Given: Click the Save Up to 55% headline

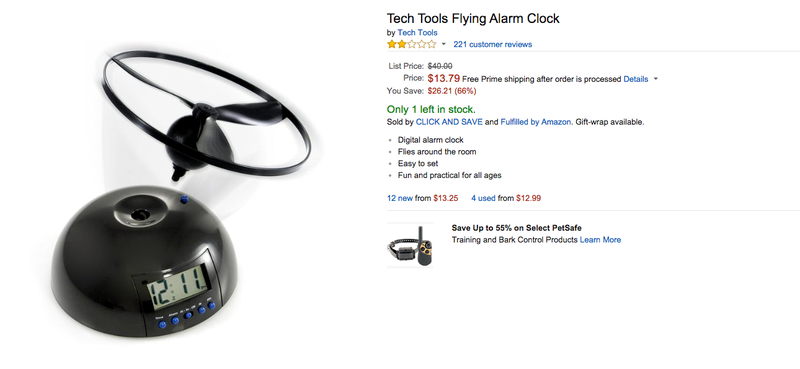Looking at the screenshot, I should 516,228.
